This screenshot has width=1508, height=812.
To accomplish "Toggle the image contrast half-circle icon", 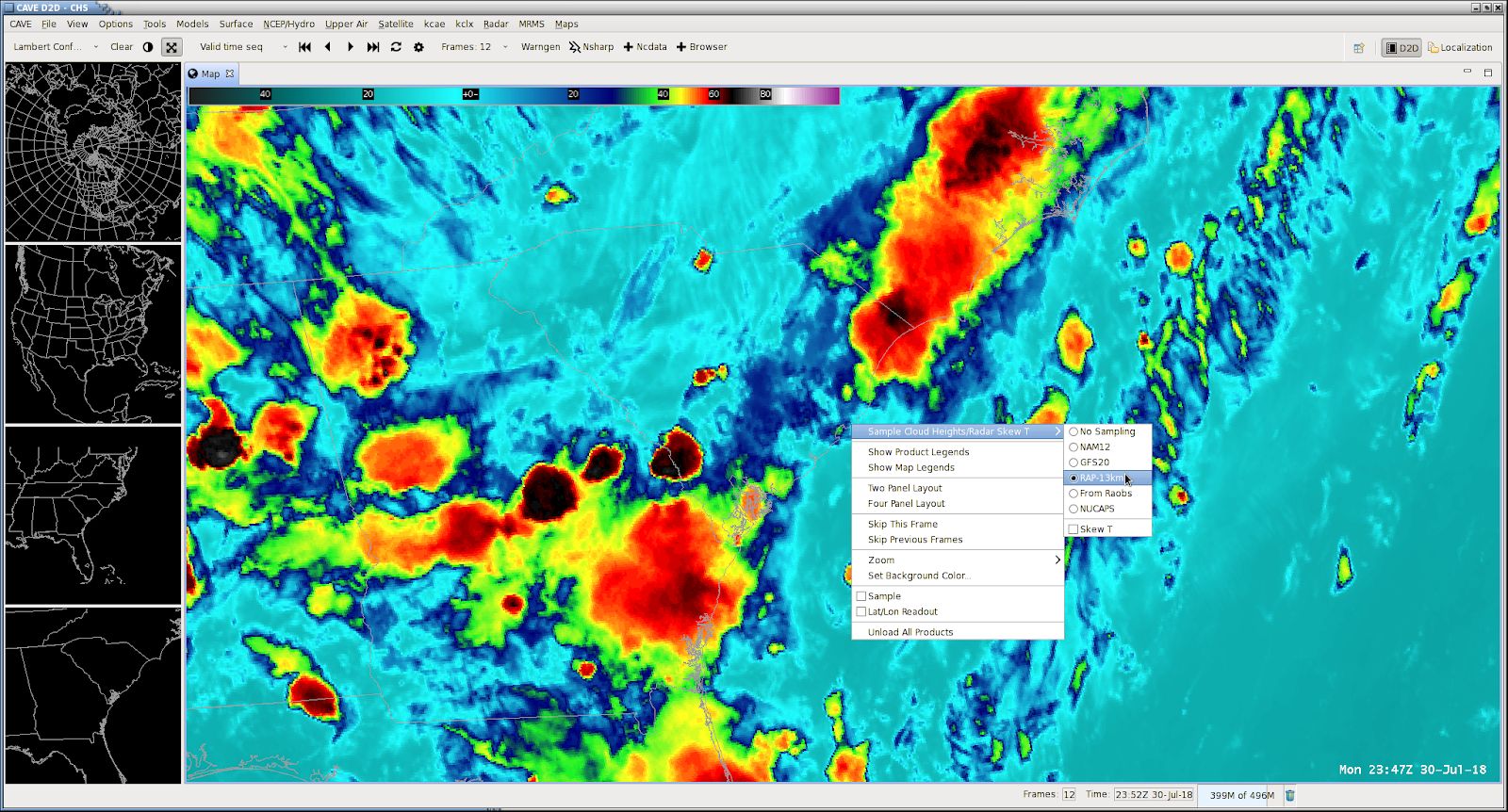I will coord(148,47).
